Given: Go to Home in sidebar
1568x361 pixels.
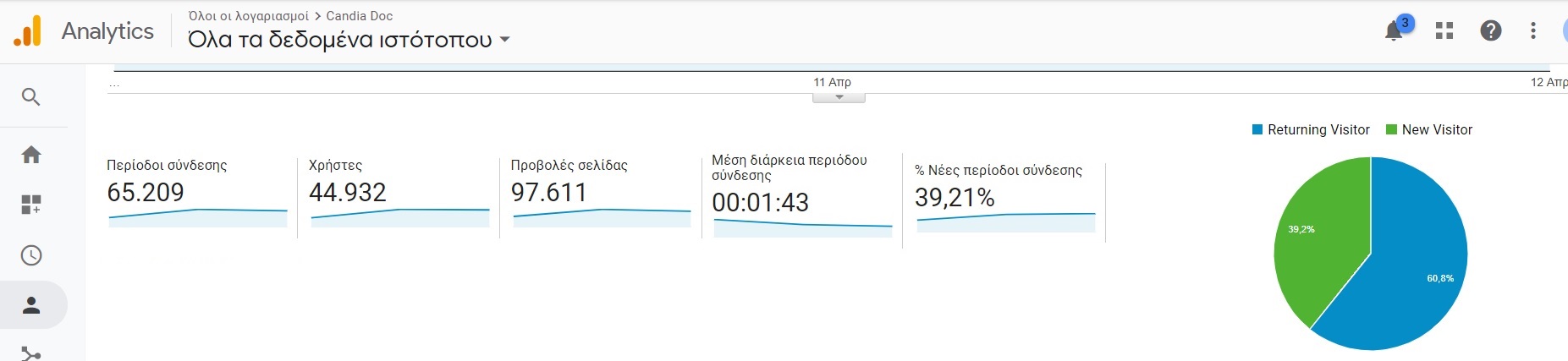Looking at the screenshot, I should [31, 155].
